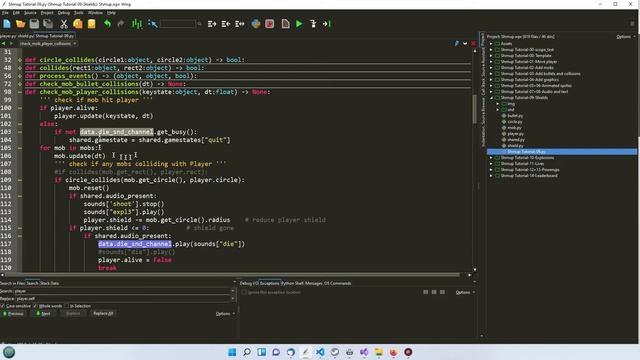Click the green bars toolbar icon
The height and width of the screenshot is (360, 640).
click(137, 24)
